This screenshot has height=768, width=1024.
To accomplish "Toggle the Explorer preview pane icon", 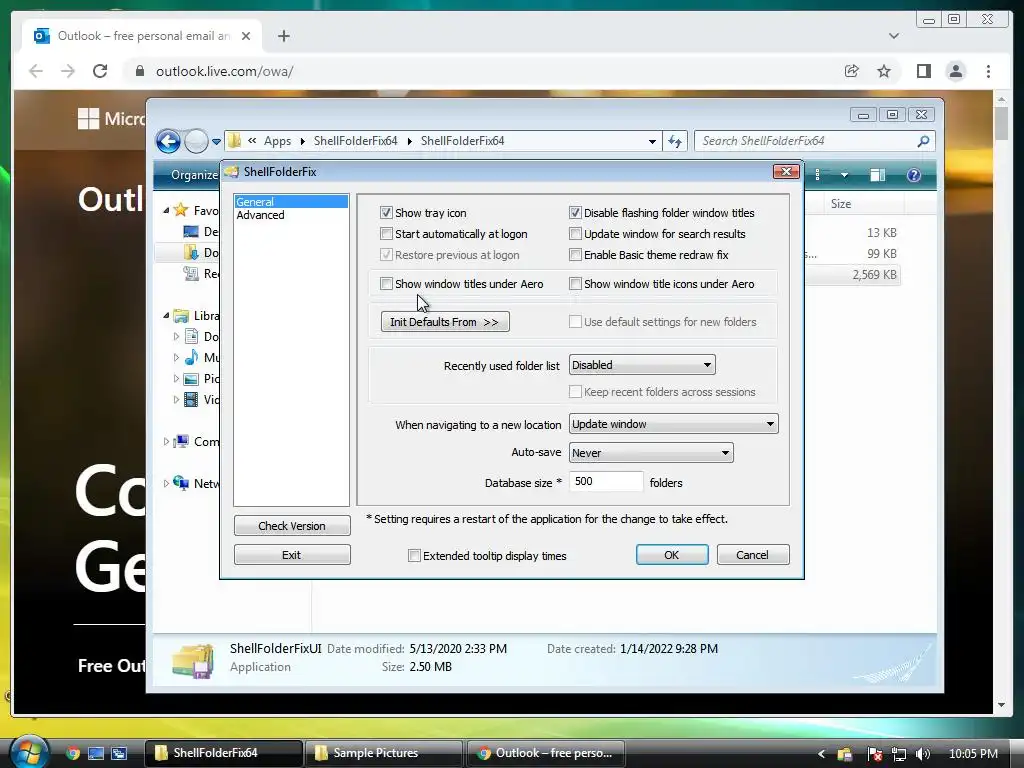I will coord(878,175).
